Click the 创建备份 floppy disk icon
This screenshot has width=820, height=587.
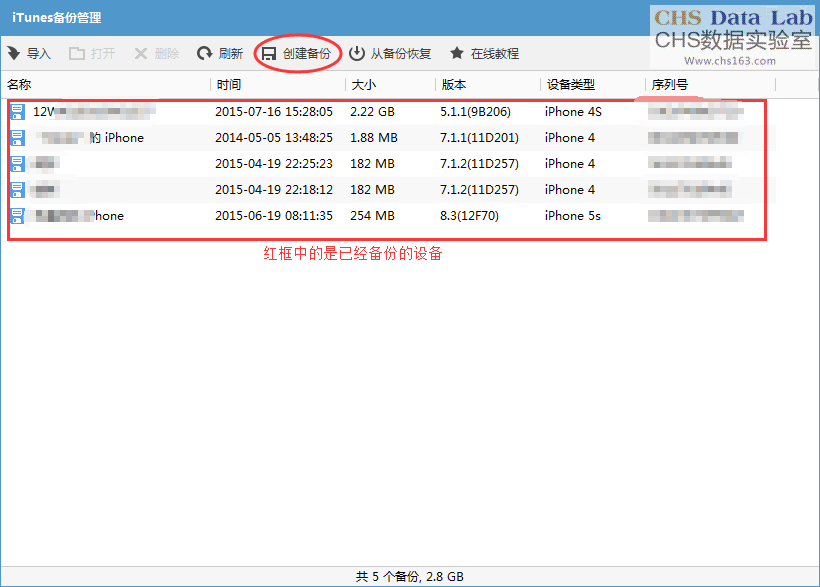(x=269, y=54)
